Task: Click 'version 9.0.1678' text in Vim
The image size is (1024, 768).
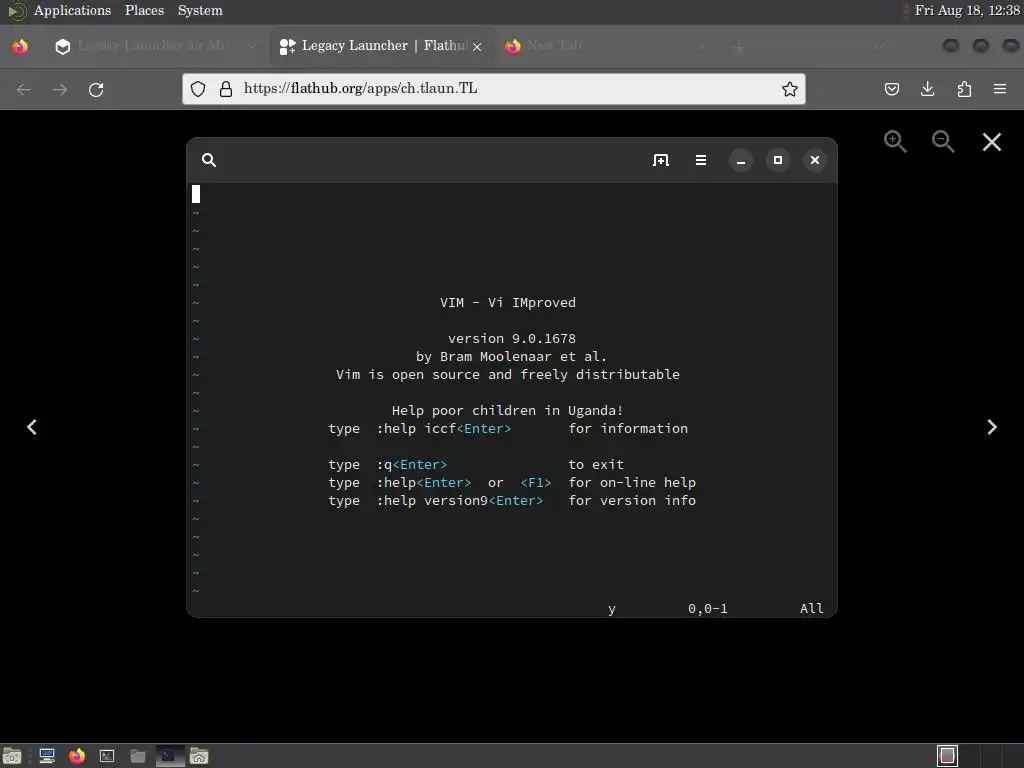Action: [512, 339]
